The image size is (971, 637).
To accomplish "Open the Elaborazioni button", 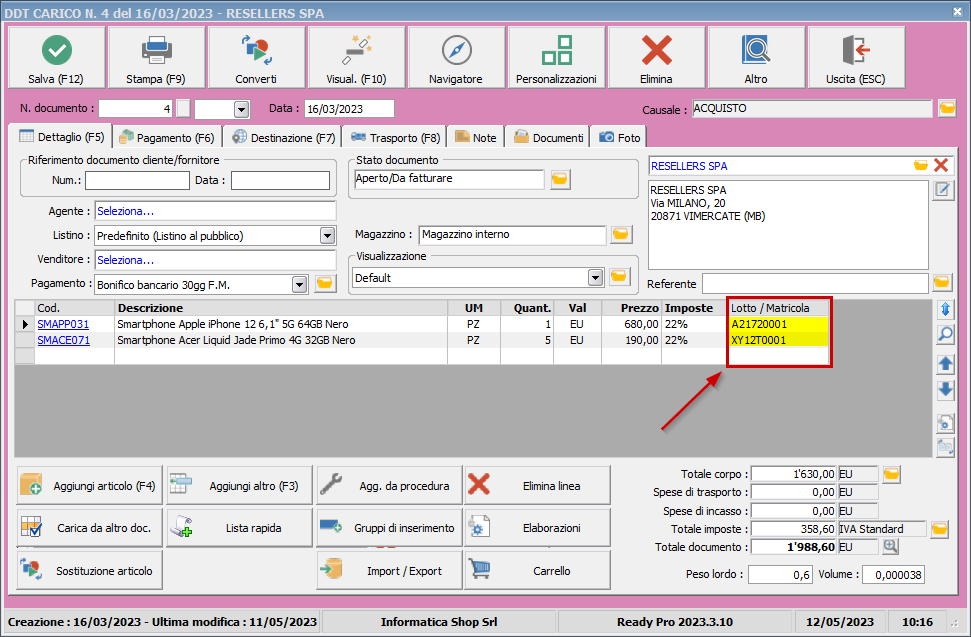I will (538, 527).
